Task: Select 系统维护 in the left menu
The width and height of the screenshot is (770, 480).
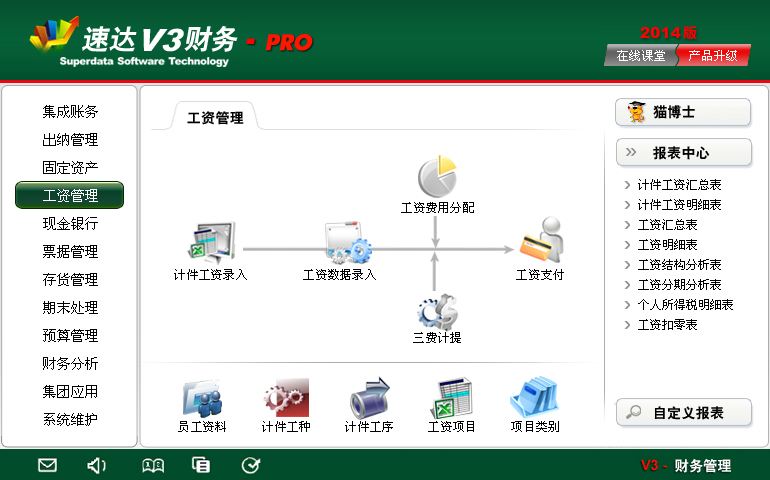Action: (x=70, y=420)
